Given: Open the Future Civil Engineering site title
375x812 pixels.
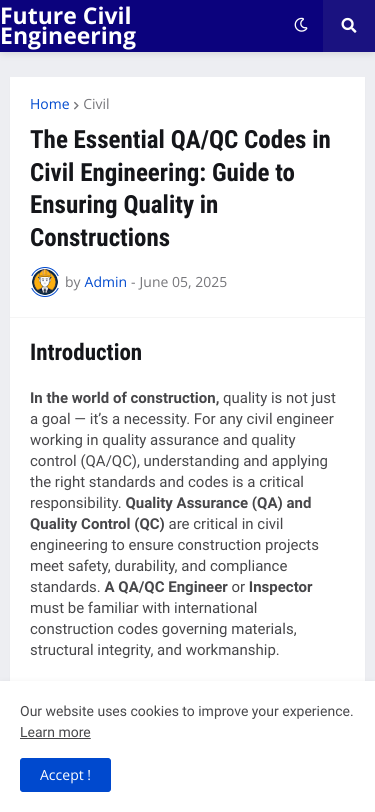Looking at the screenshot, I should [68, 26].
